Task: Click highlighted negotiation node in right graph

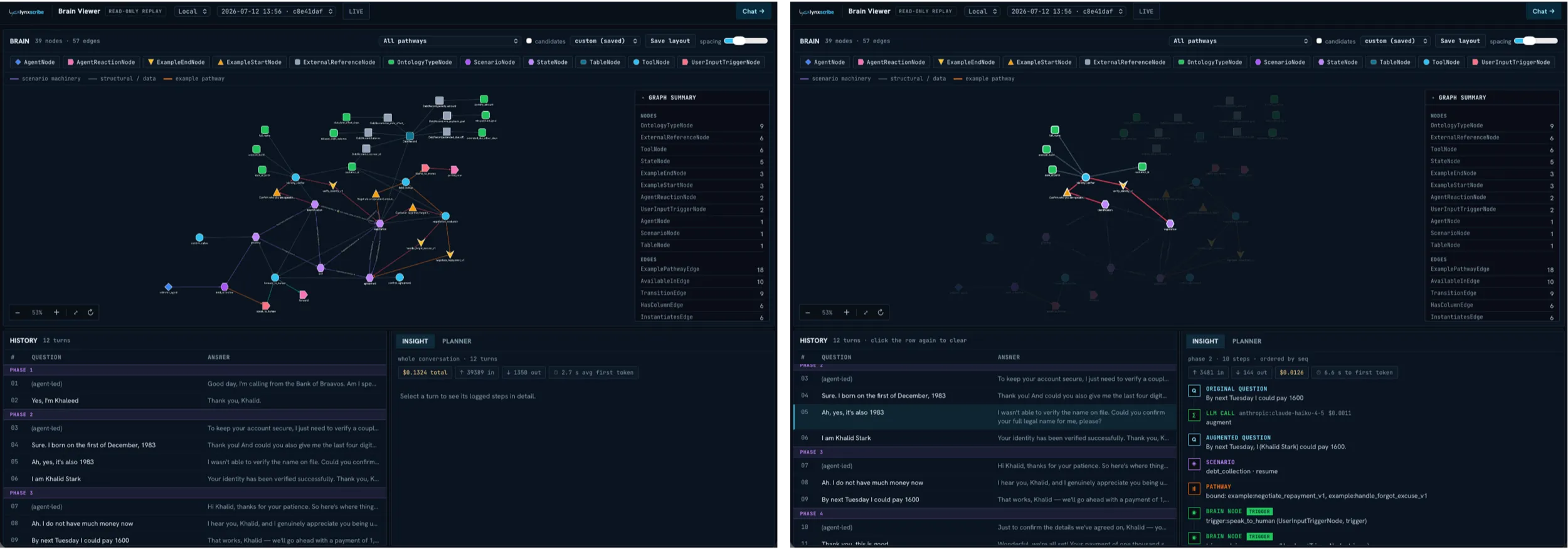Action: point(1170,223)
